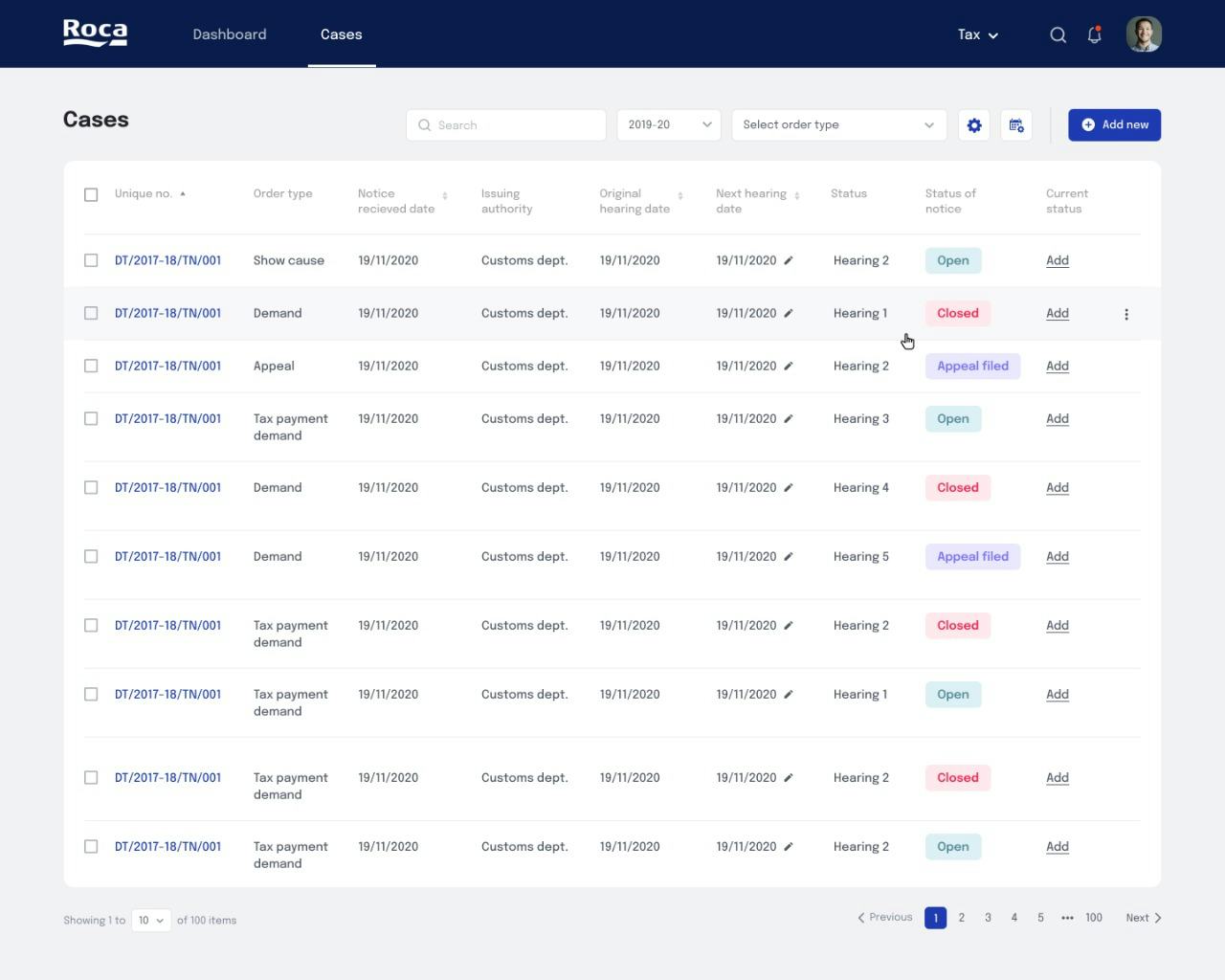Open case DT/2017-18/TN/001 on the first row
This screenshot has width=1225, height=980.
click(167, 260)
